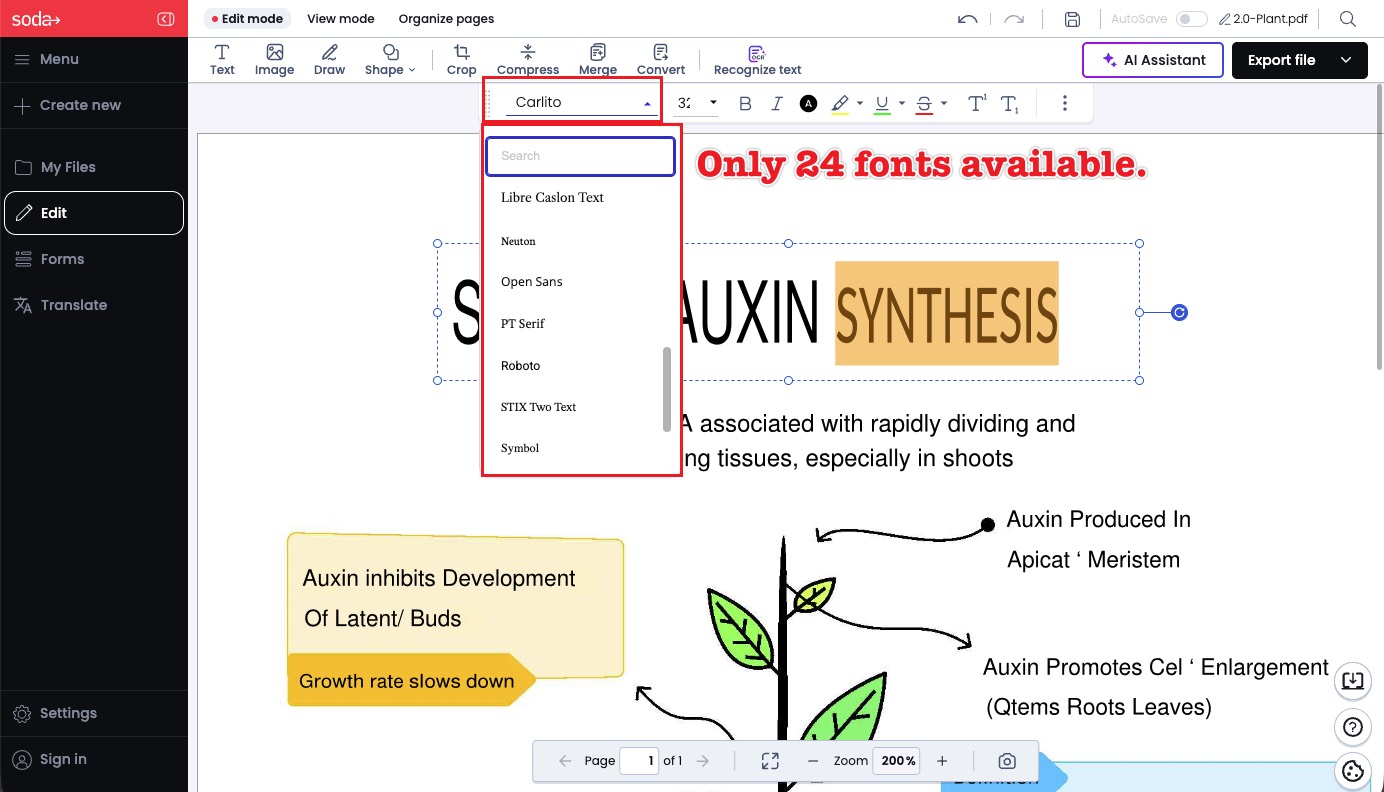Select the Draw tool
The height and width of the screenshot is (792, 1384).
(x=329, y=60)
